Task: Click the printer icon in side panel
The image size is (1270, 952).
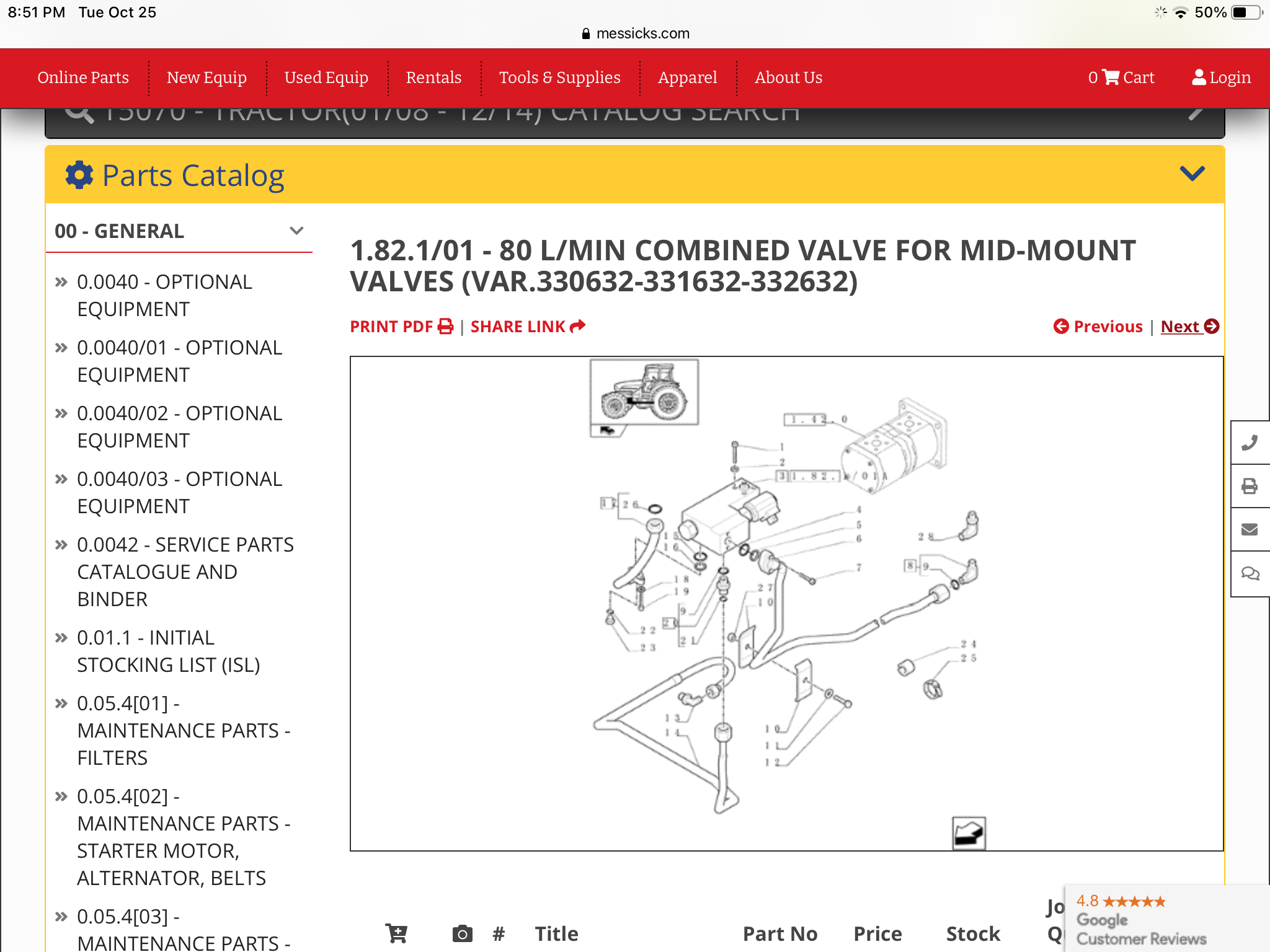Action: point(1250,486)
